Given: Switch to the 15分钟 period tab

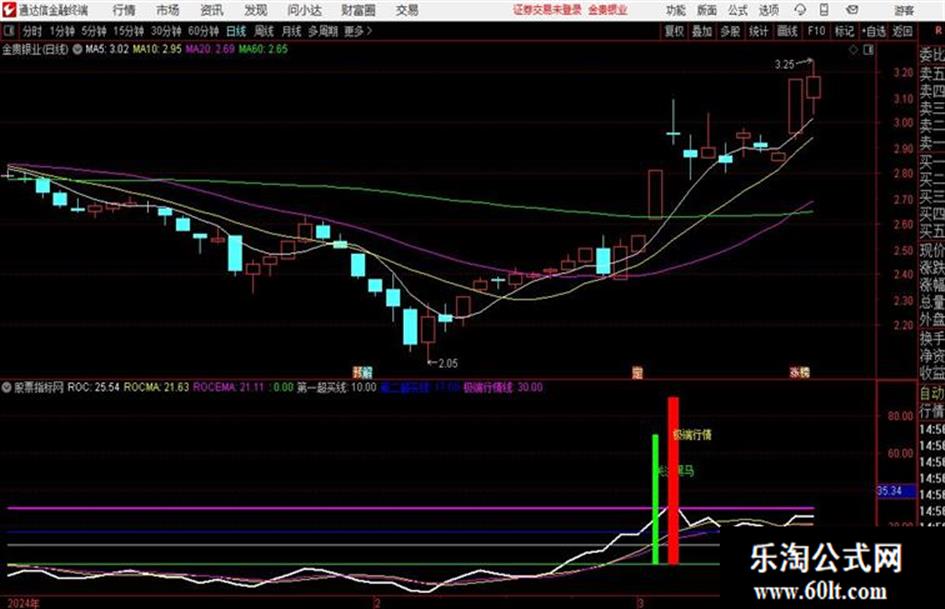Looking at the screenshot, I should [x=128, y=31].
